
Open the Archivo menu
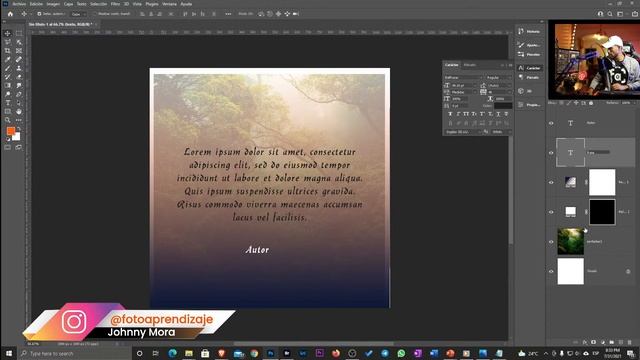coord(19,4)
